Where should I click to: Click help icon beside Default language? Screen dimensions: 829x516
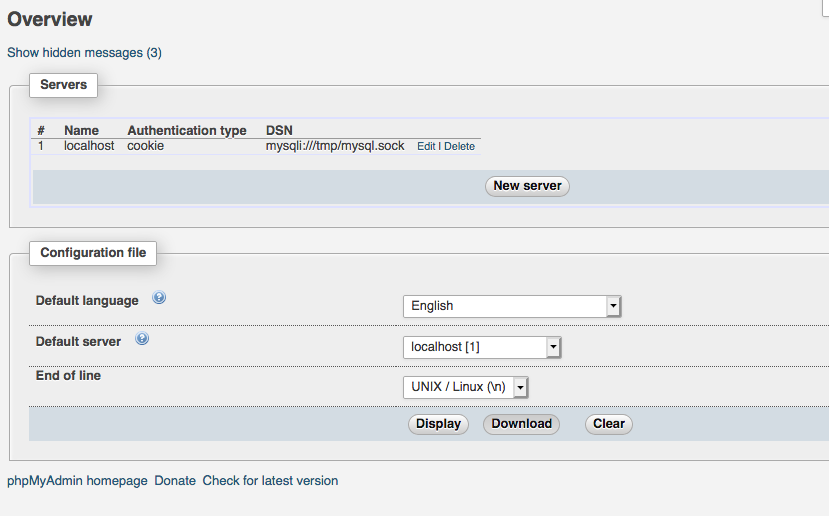pos(159,298)
